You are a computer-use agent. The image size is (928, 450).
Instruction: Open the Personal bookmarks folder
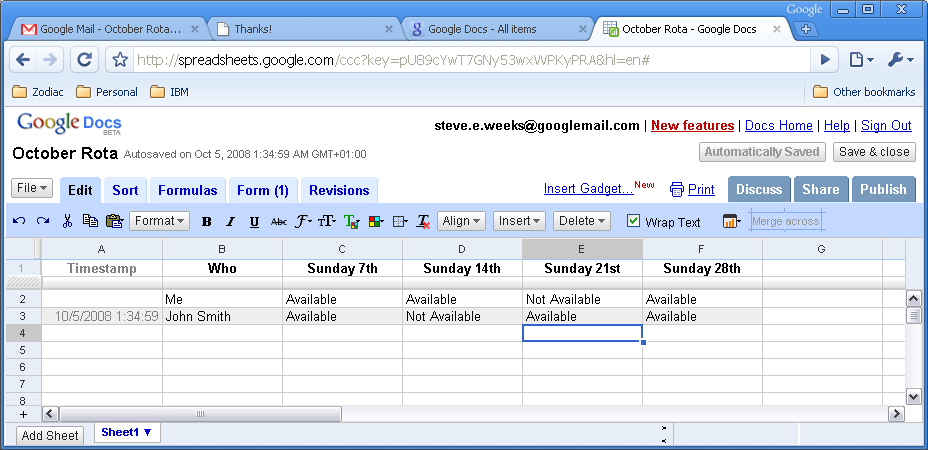(107, 92)
